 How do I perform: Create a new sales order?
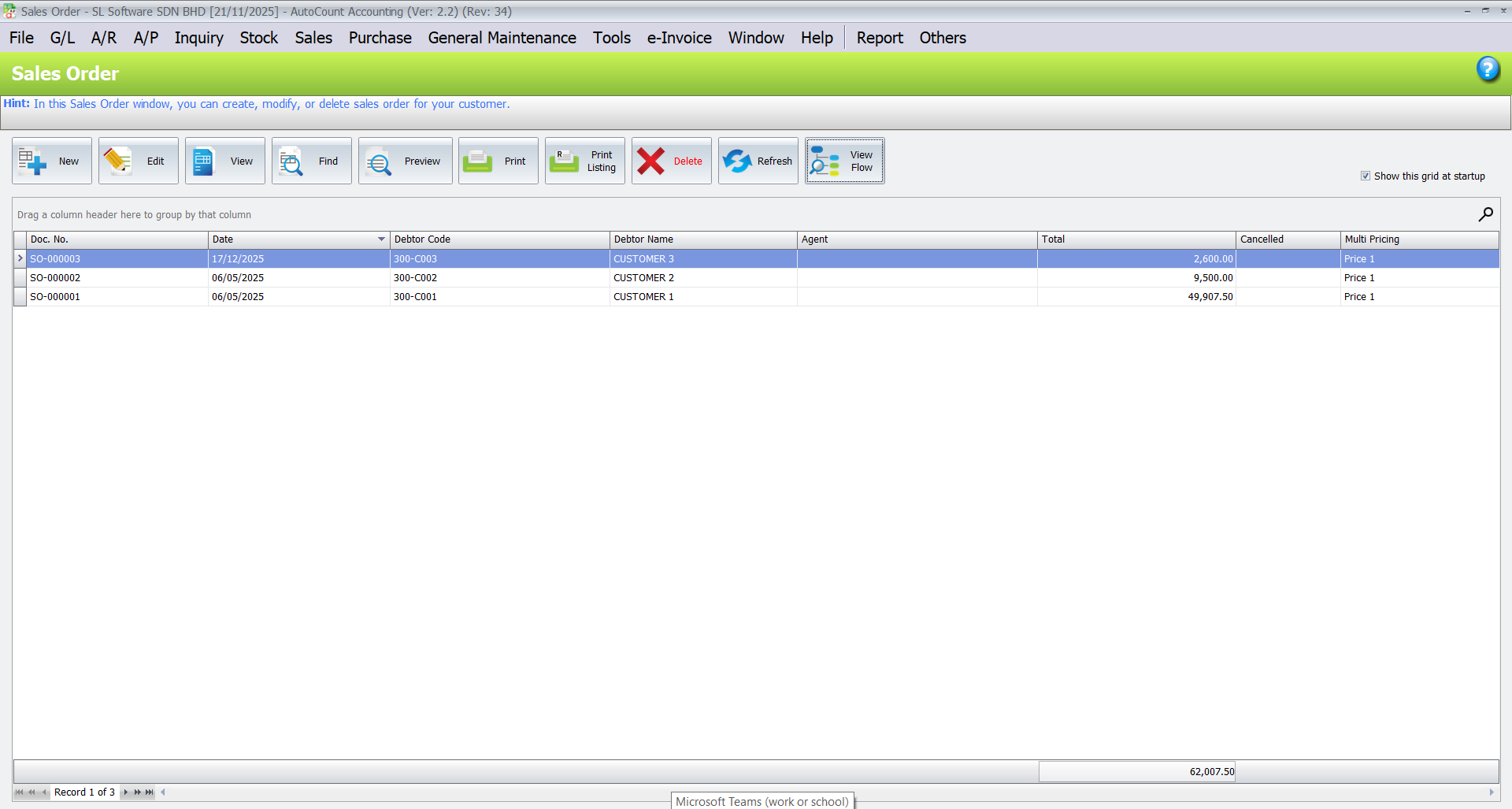(x=51, y=161)
